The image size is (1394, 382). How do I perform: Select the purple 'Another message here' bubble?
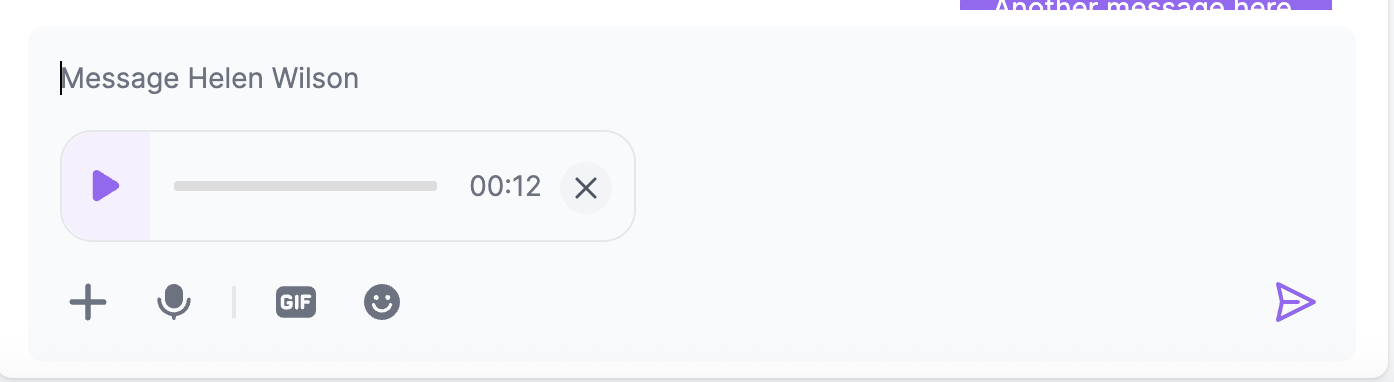1146,5
